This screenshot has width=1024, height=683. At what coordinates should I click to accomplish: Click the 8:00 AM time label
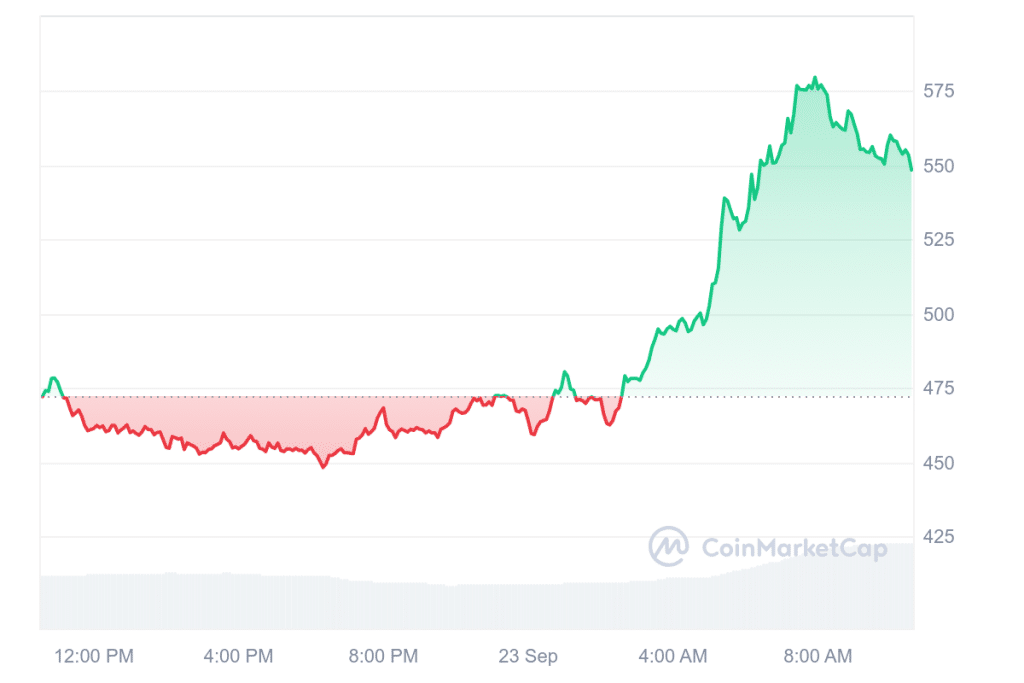818,656
